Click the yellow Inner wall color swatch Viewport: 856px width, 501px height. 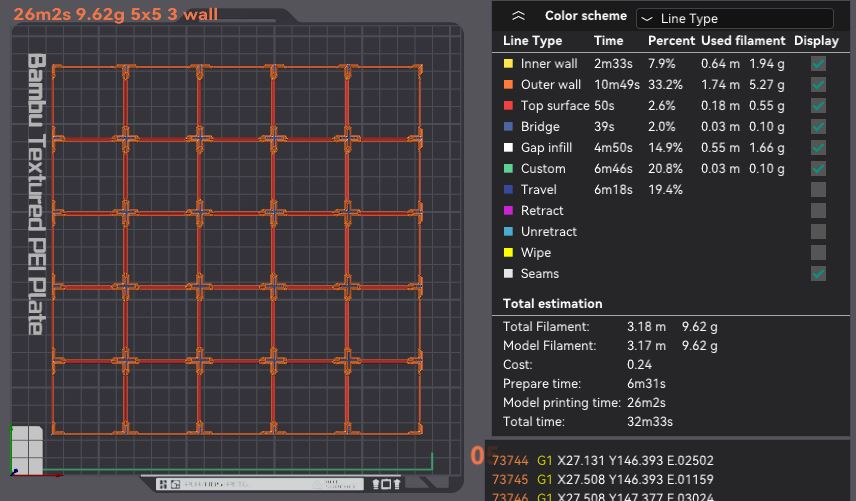[508, 64]
